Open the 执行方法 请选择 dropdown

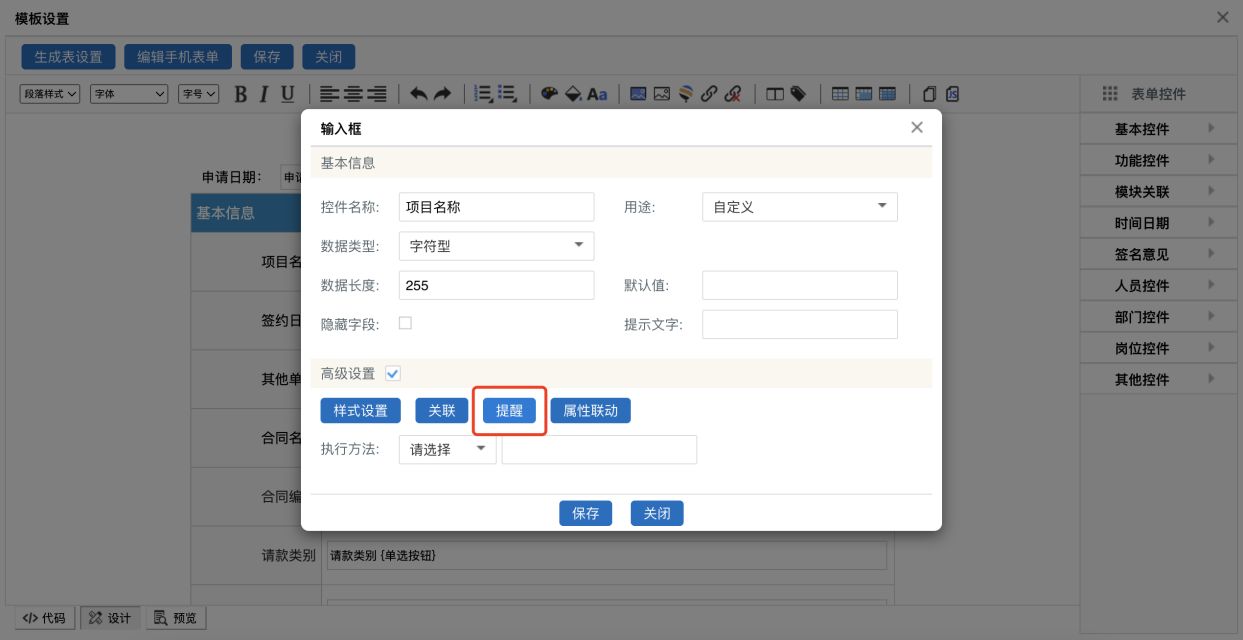pos(446,450)
